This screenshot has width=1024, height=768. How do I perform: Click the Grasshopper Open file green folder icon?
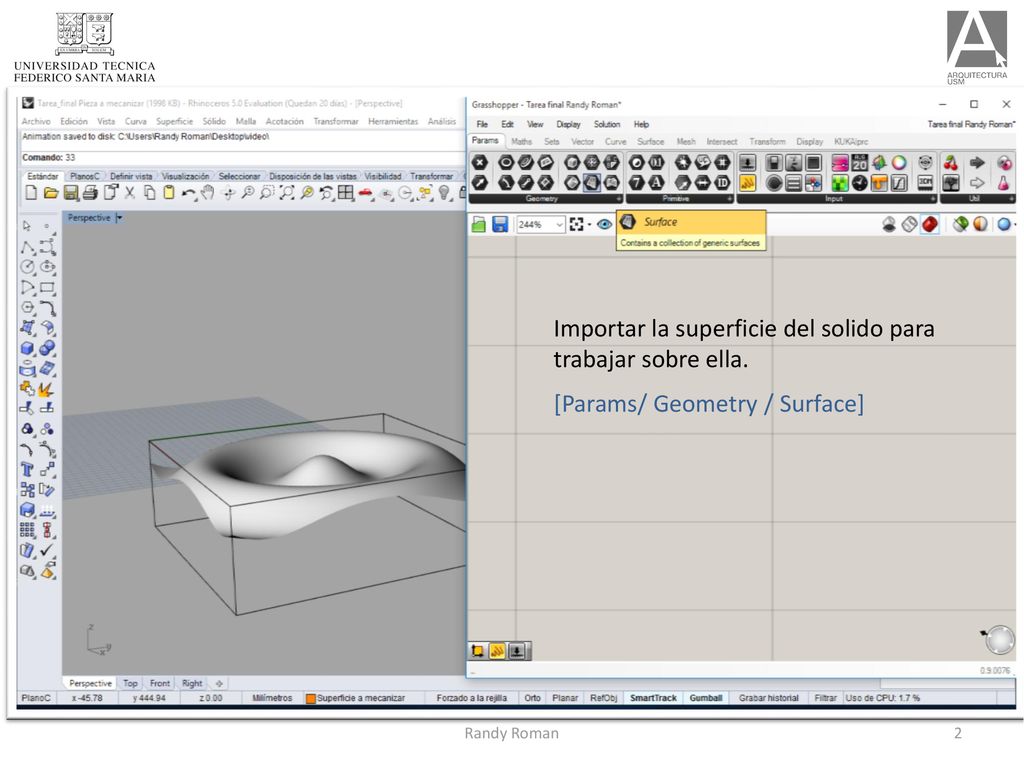coord(479,224)
